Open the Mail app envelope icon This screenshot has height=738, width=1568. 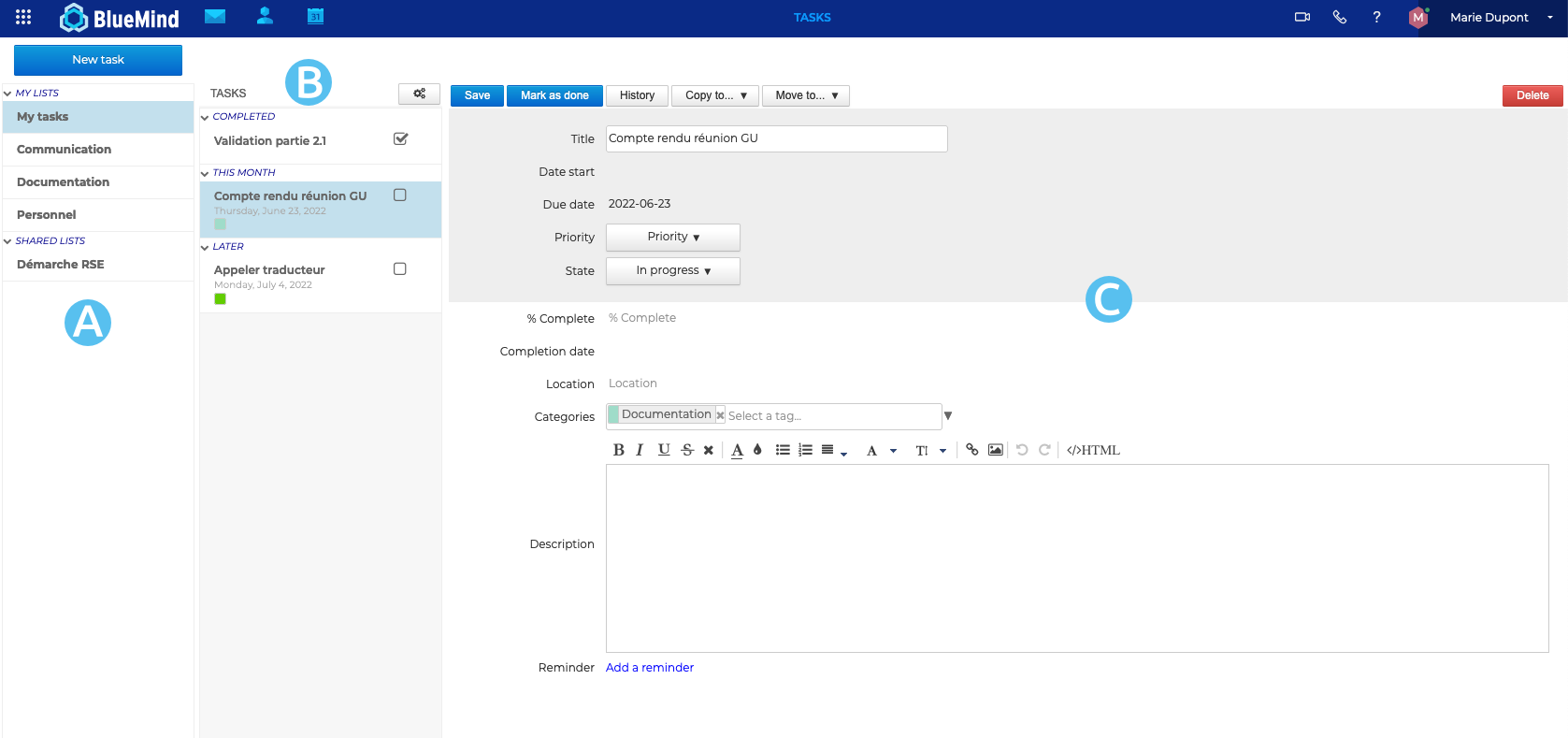[215, 16]
